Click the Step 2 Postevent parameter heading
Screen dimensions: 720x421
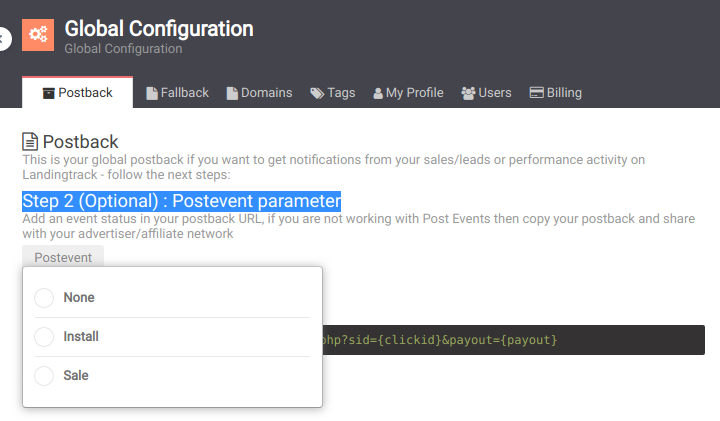tap(181, 200)
